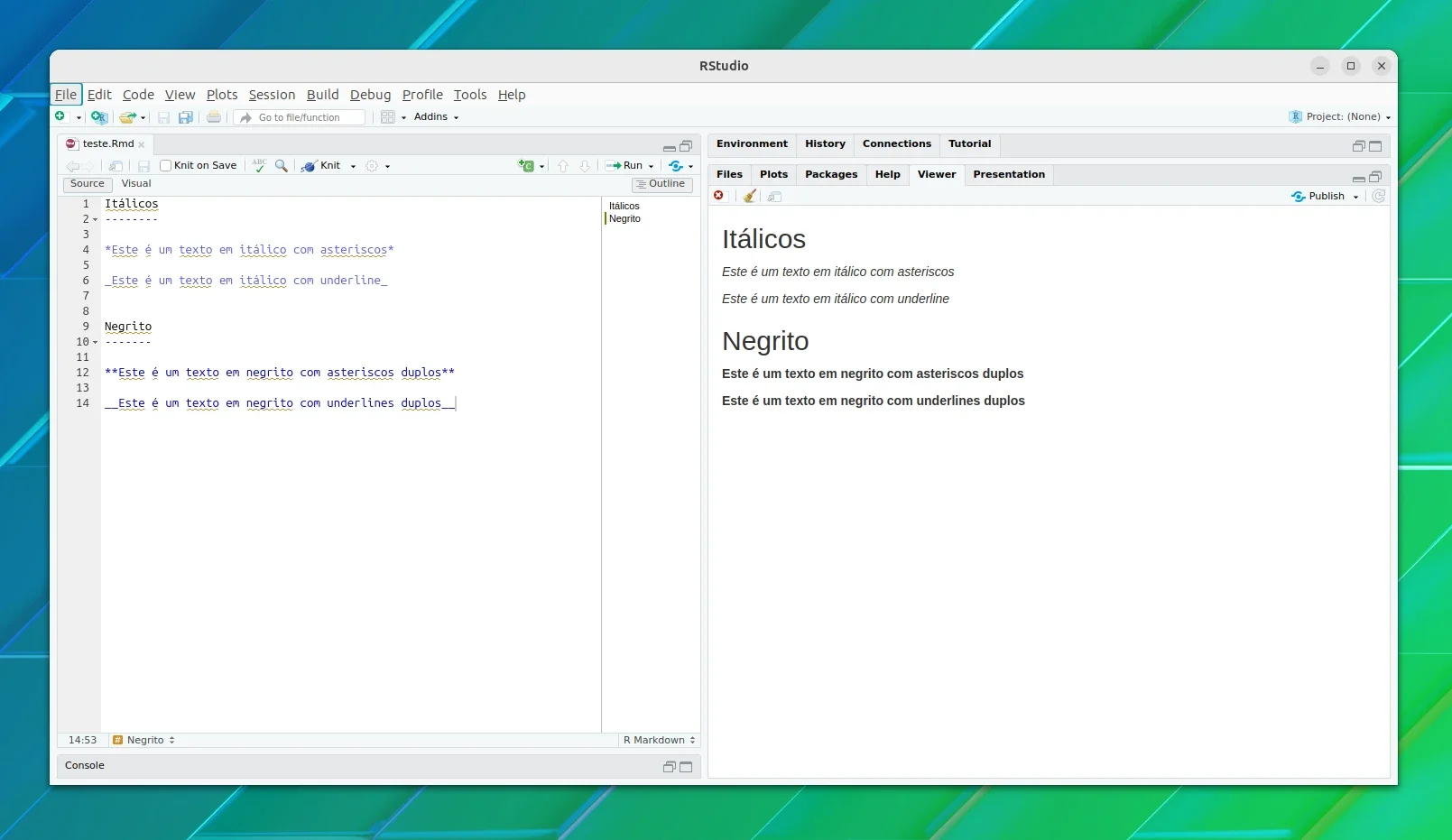Screen dimensions: 1452x840
Task: Select the teste.Rmd editor tab
Action: coord(107,144)
